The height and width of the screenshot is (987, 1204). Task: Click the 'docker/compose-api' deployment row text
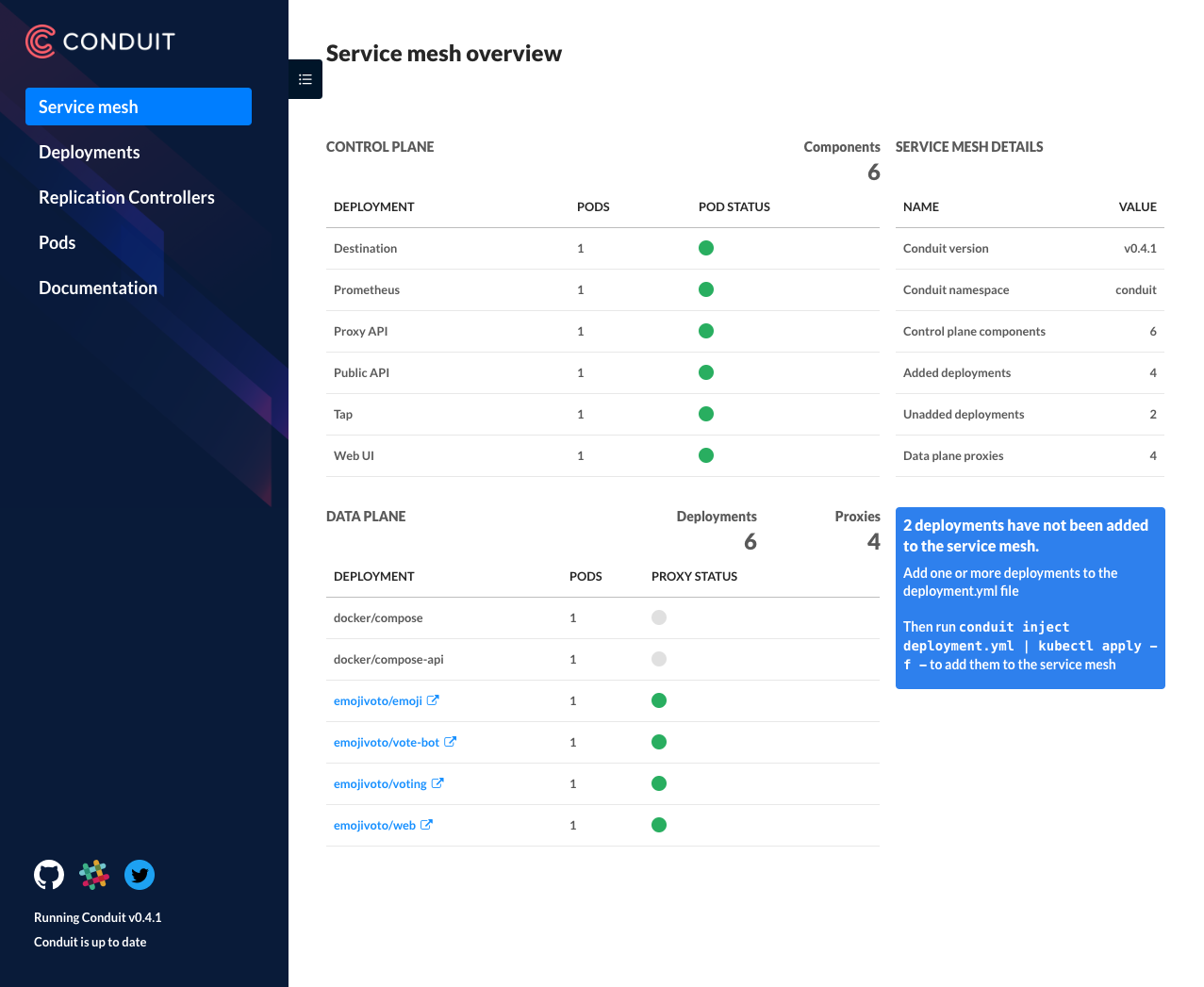[388, 659]
